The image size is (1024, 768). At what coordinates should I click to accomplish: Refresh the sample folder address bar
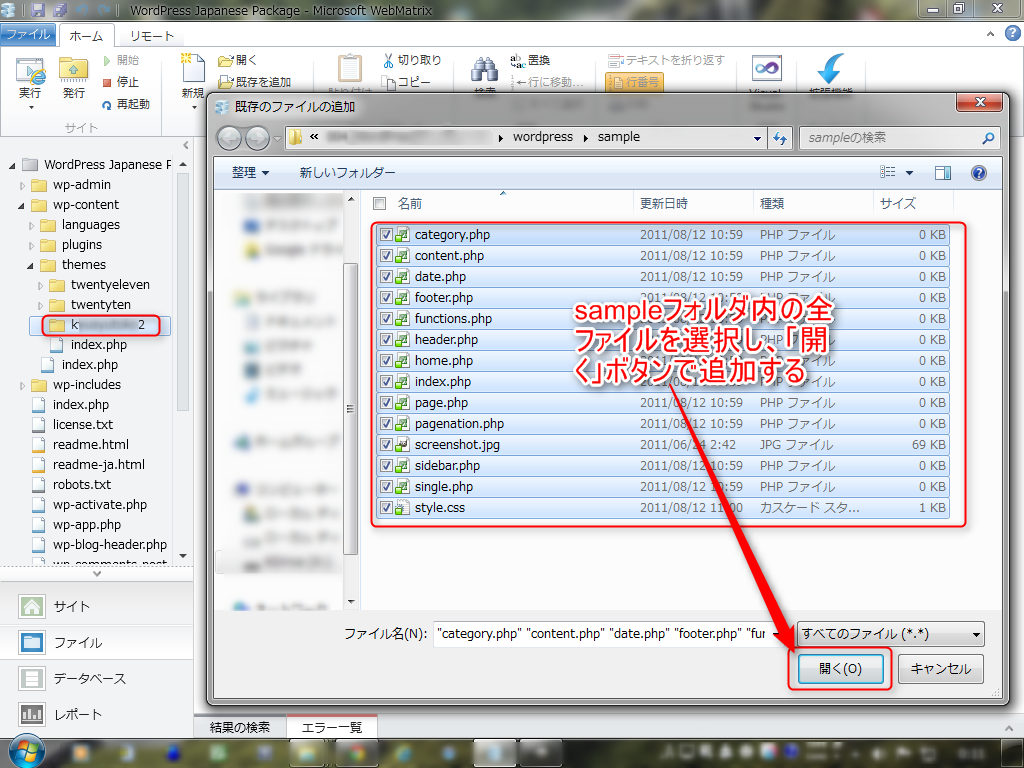(x=780, y=138)
